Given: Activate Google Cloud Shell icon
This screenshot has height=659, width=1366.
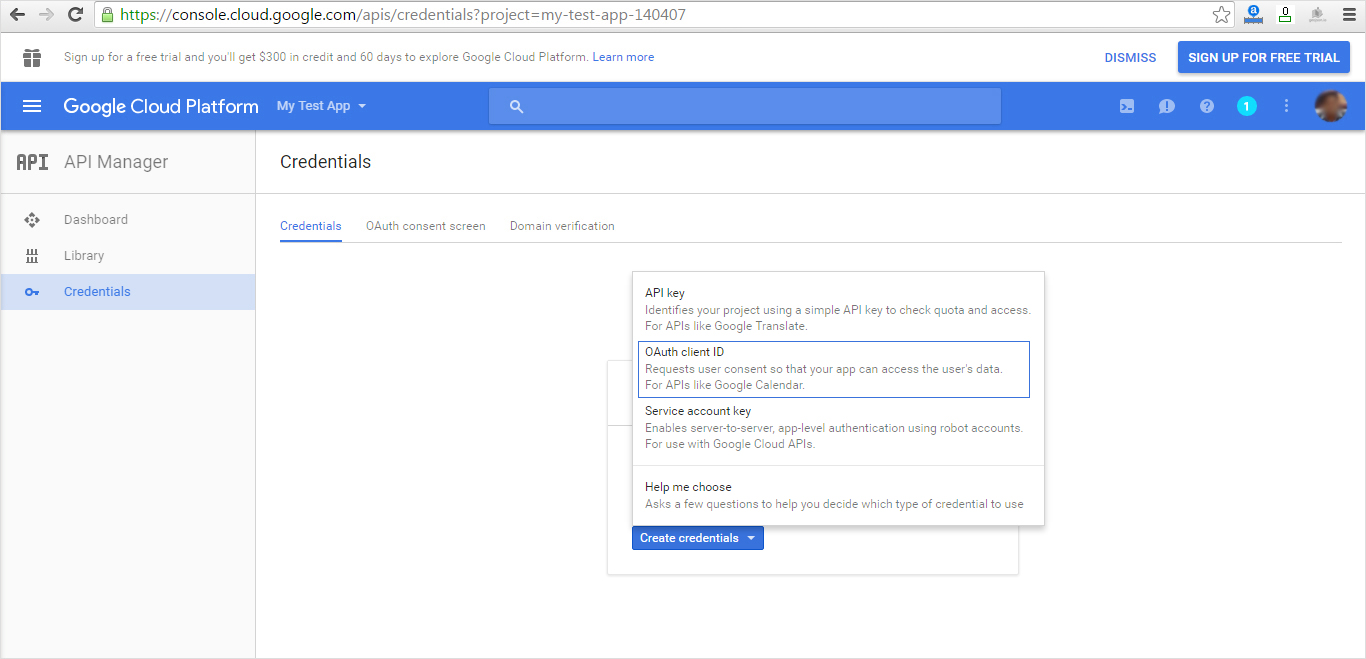Looking at the screenshot, I should pos(1127,106).
